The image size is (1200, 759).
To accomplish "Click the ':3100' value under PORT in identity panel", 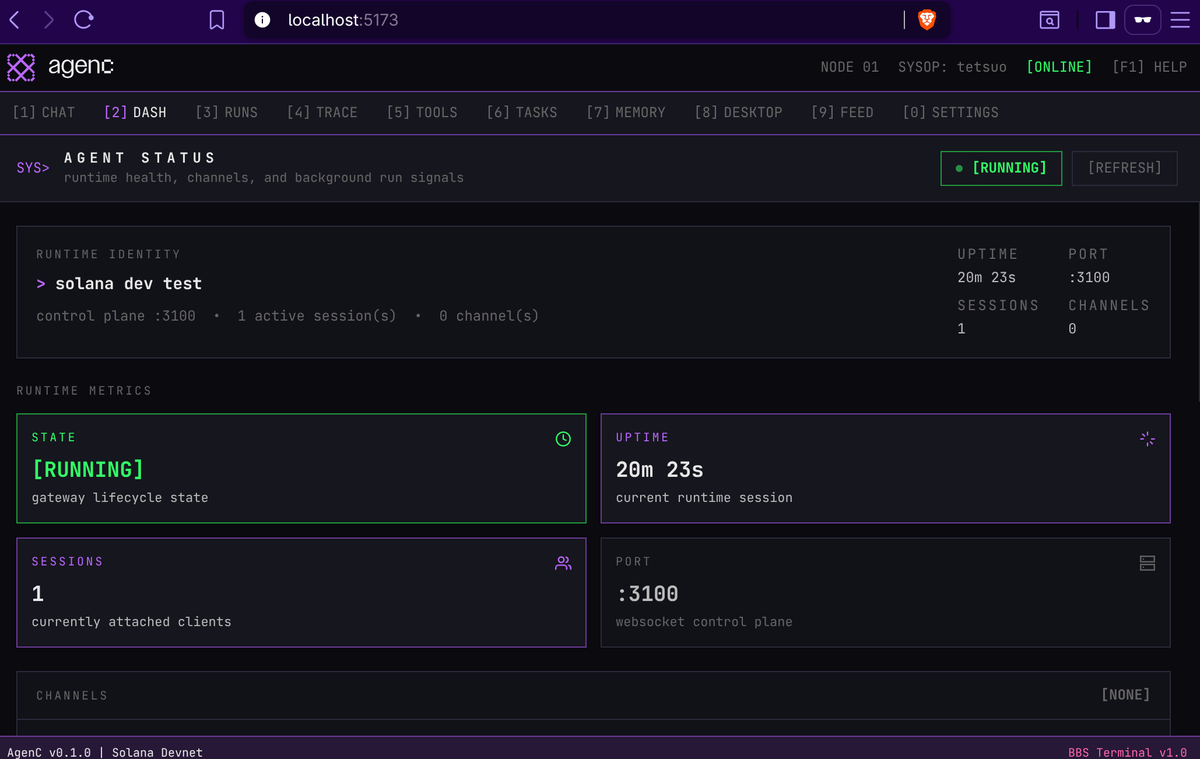I will pyautogui.click(x=1089, y=278).
